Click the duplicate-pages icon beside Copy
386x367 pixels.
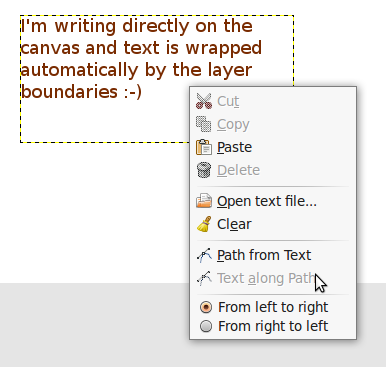point(204,124)
